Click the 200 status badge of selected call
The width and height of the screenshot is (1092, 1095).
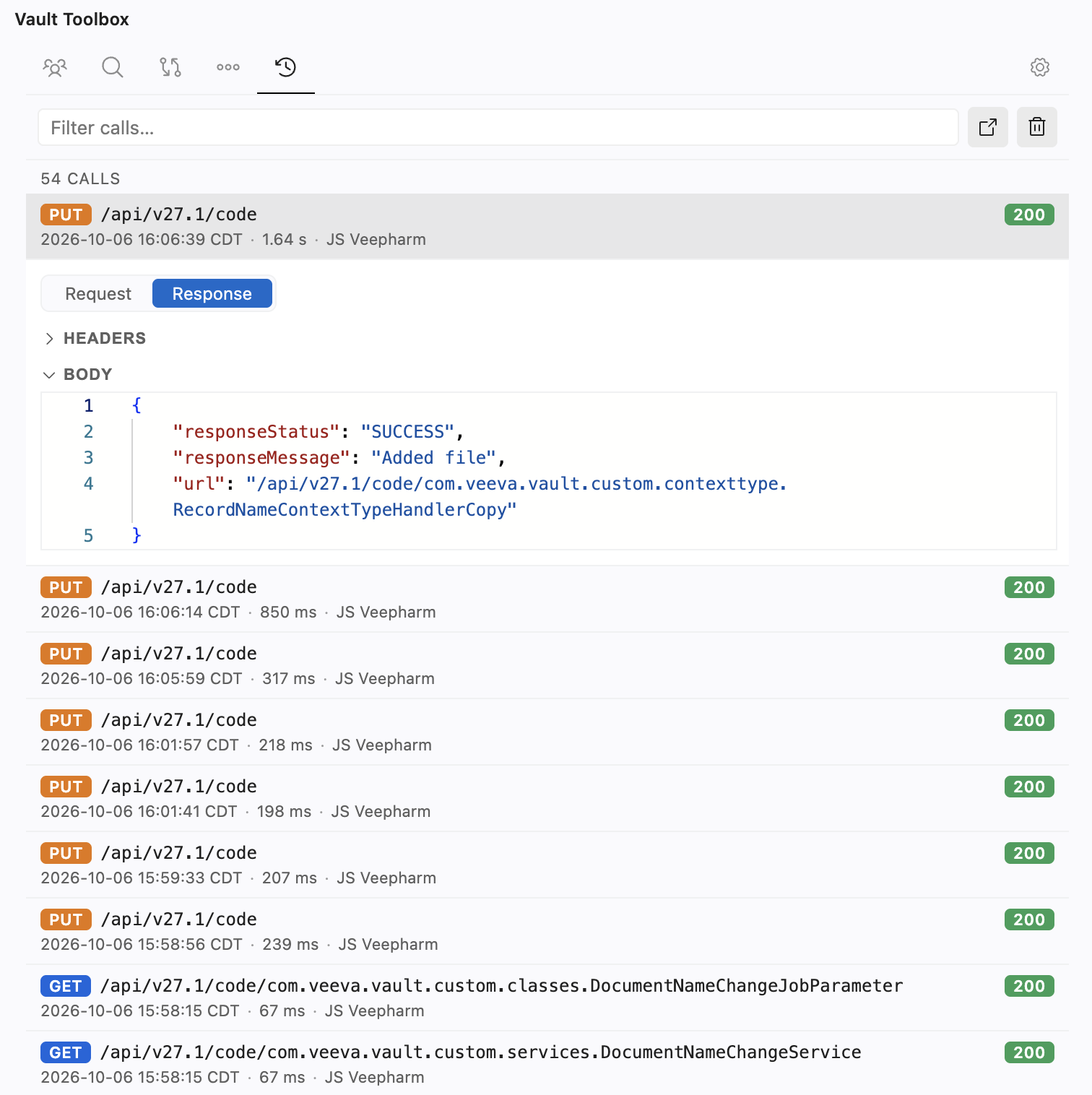coord(1029,215)
